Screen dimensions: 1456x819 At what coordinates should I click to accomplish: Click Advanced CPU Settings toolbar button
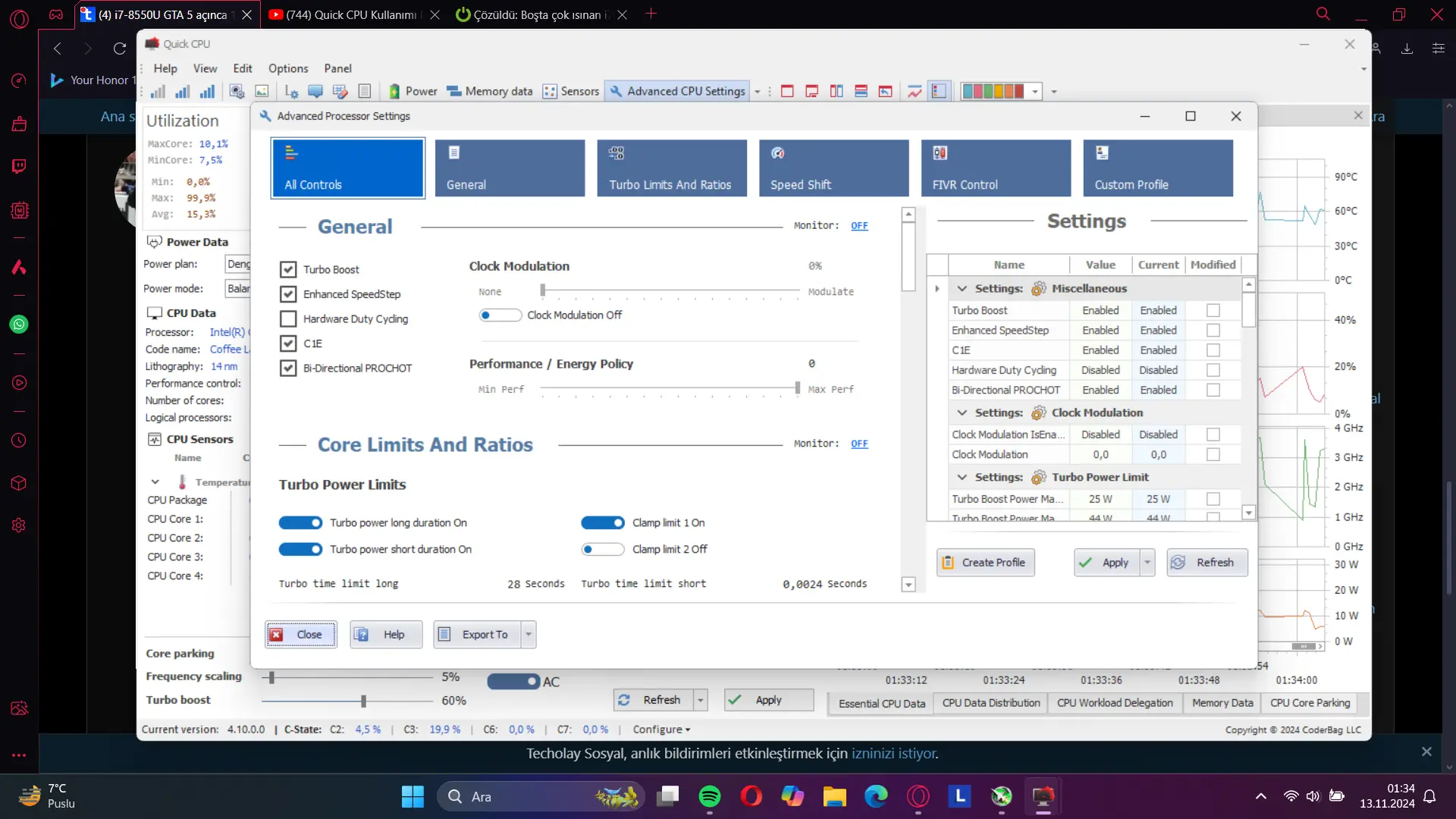pyautogui.click(x=678, y=91)
